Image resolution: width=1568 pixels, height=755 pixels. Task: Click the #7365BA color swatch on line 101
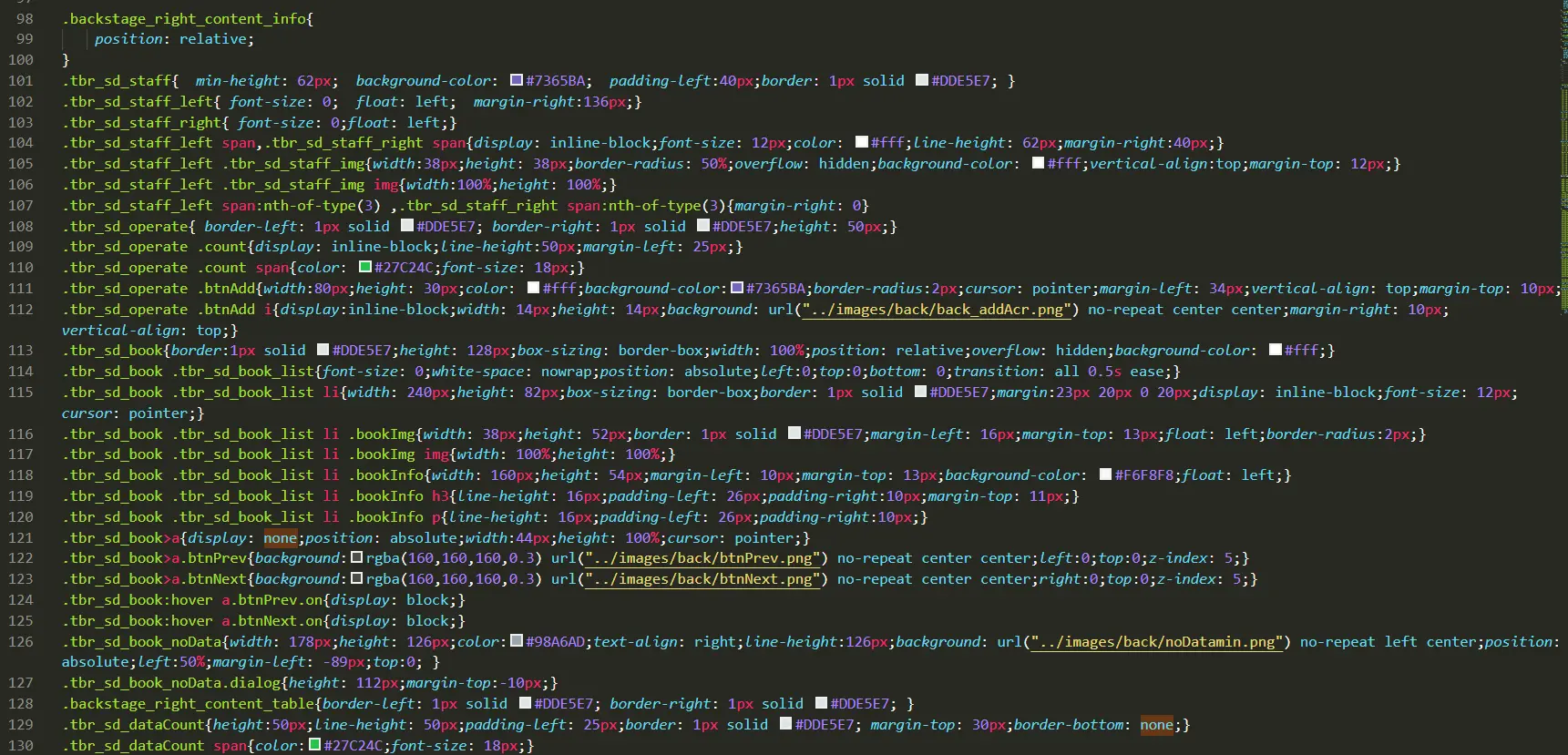pyautogui.click(x=517, y=80)
